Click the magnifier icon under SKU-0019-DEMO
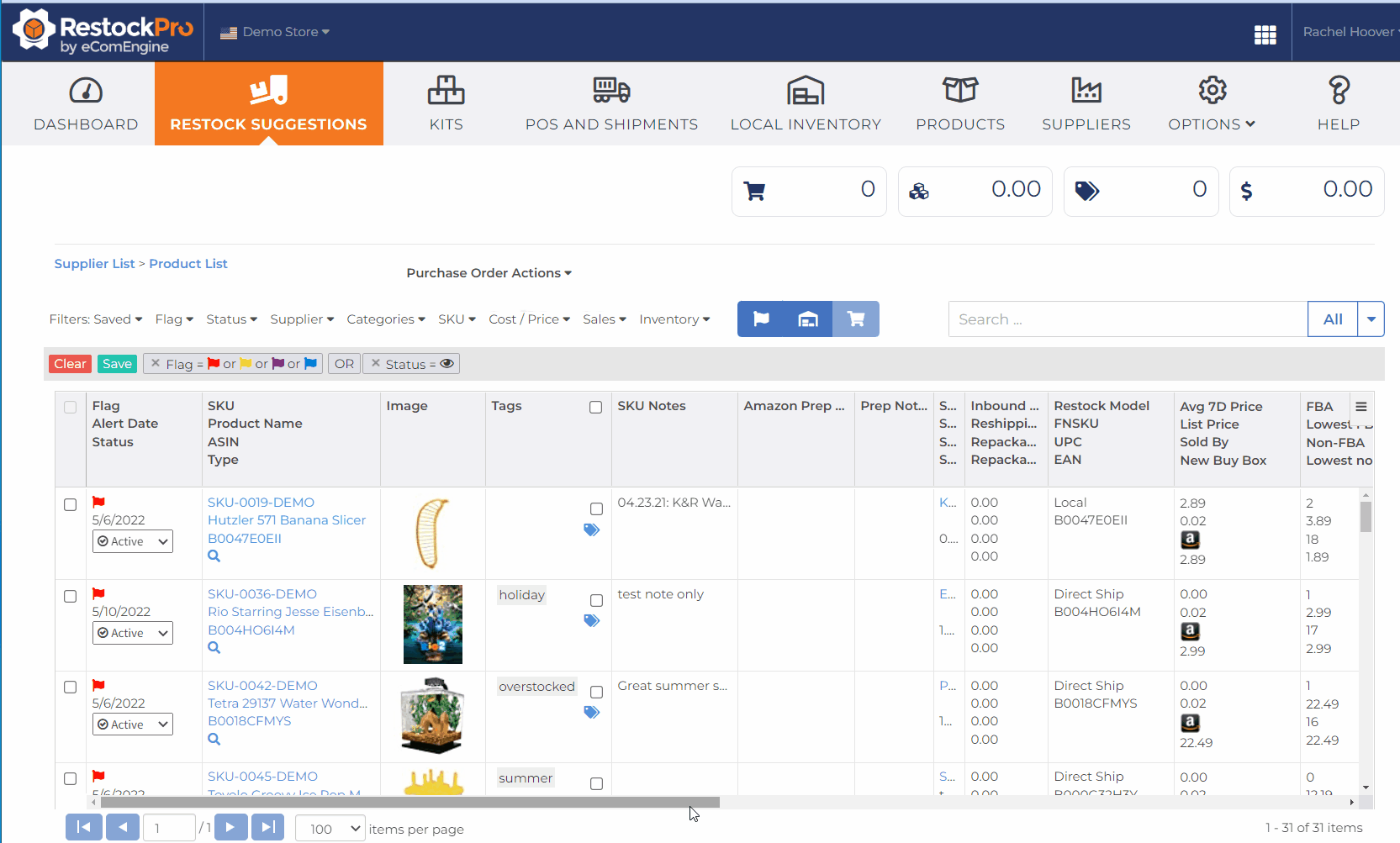The height and width of the screenshot is (843, 1400). pyautogui.click(x=214, y=556)
